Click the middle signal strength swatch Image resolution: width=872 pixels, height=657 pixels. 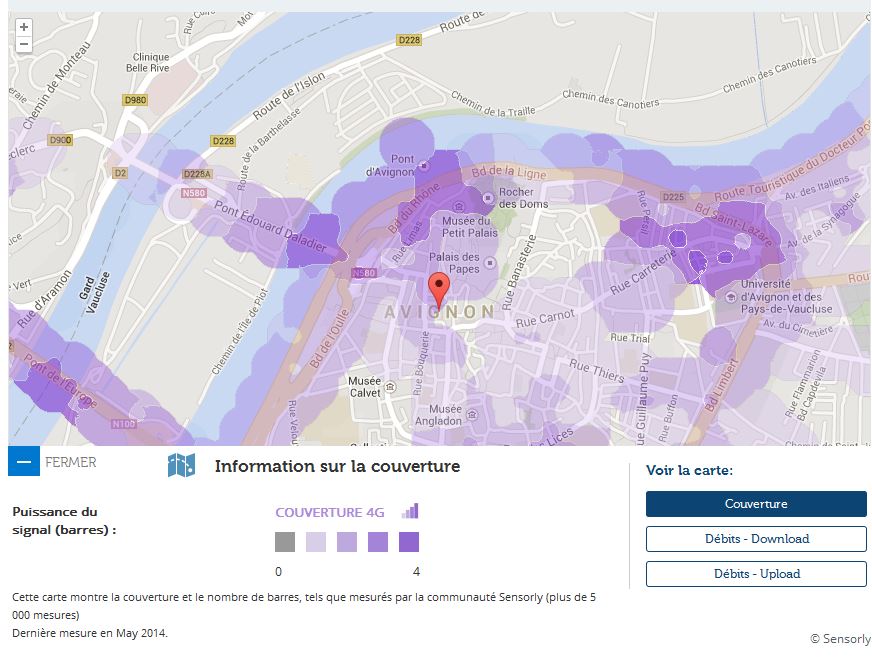347,543
